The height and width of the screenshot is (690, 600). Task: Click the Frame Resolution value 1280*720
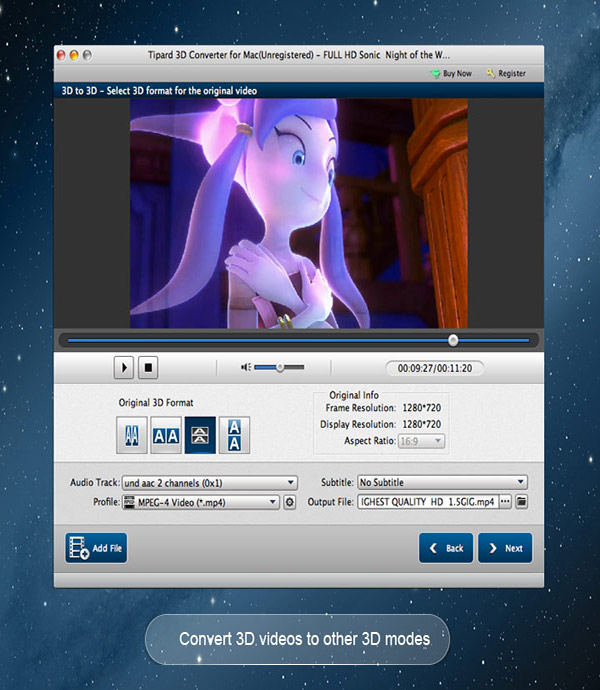(x=421, y=408)
